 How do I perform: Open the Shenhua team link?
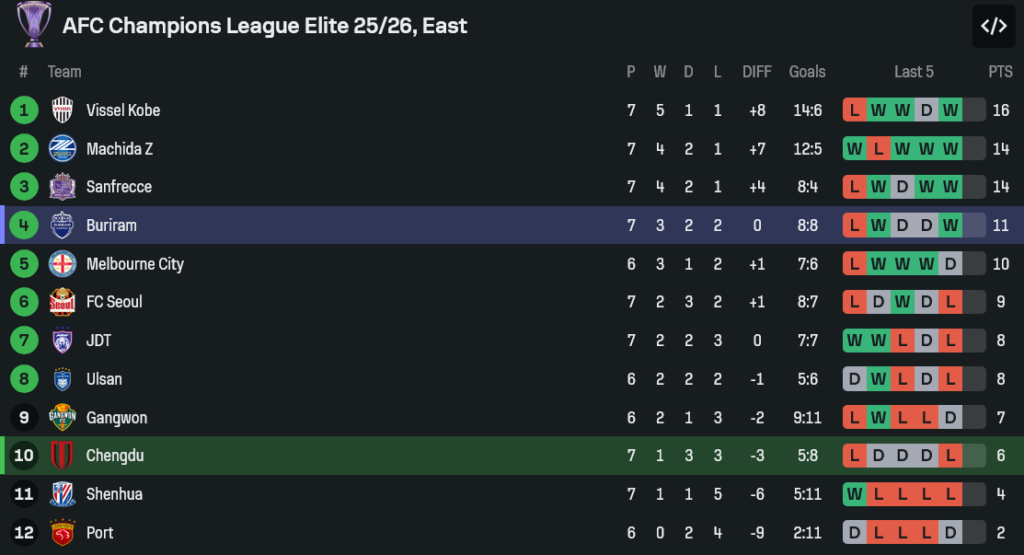point(114,494)
